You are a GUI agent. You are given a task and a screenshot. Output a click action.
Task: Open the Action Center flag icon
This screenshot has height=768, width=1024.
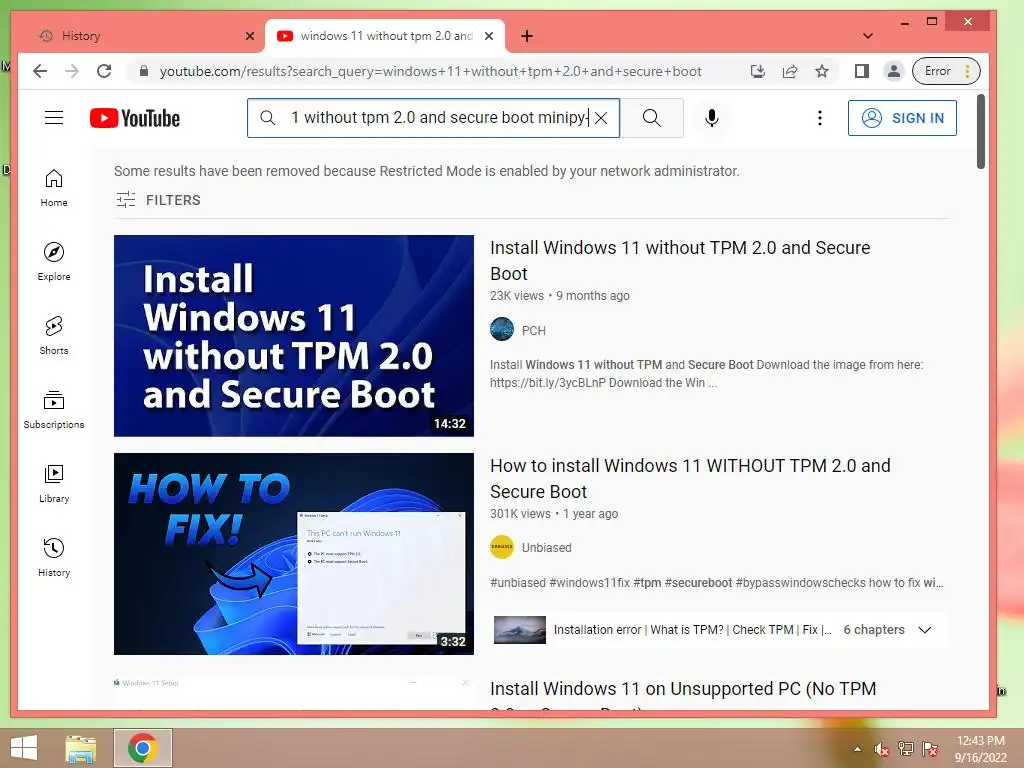point(930,749)
